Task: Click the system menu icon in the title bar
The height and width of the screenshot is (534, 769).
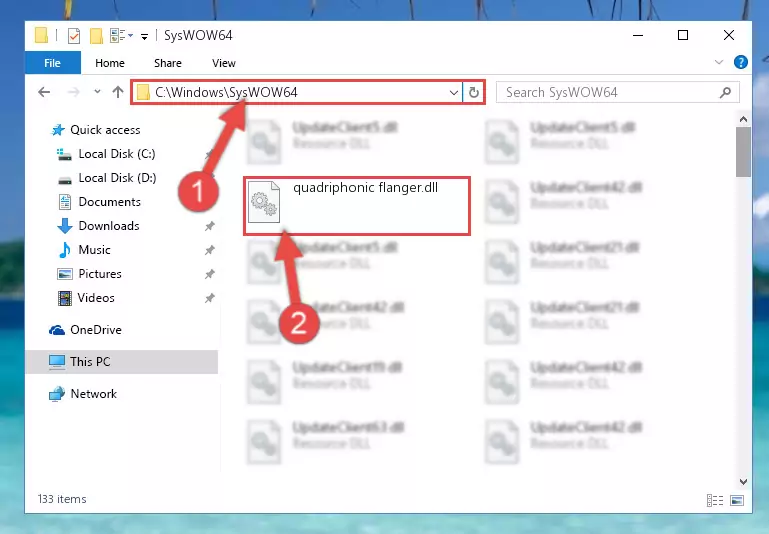Action: click(x=41, y=35)
